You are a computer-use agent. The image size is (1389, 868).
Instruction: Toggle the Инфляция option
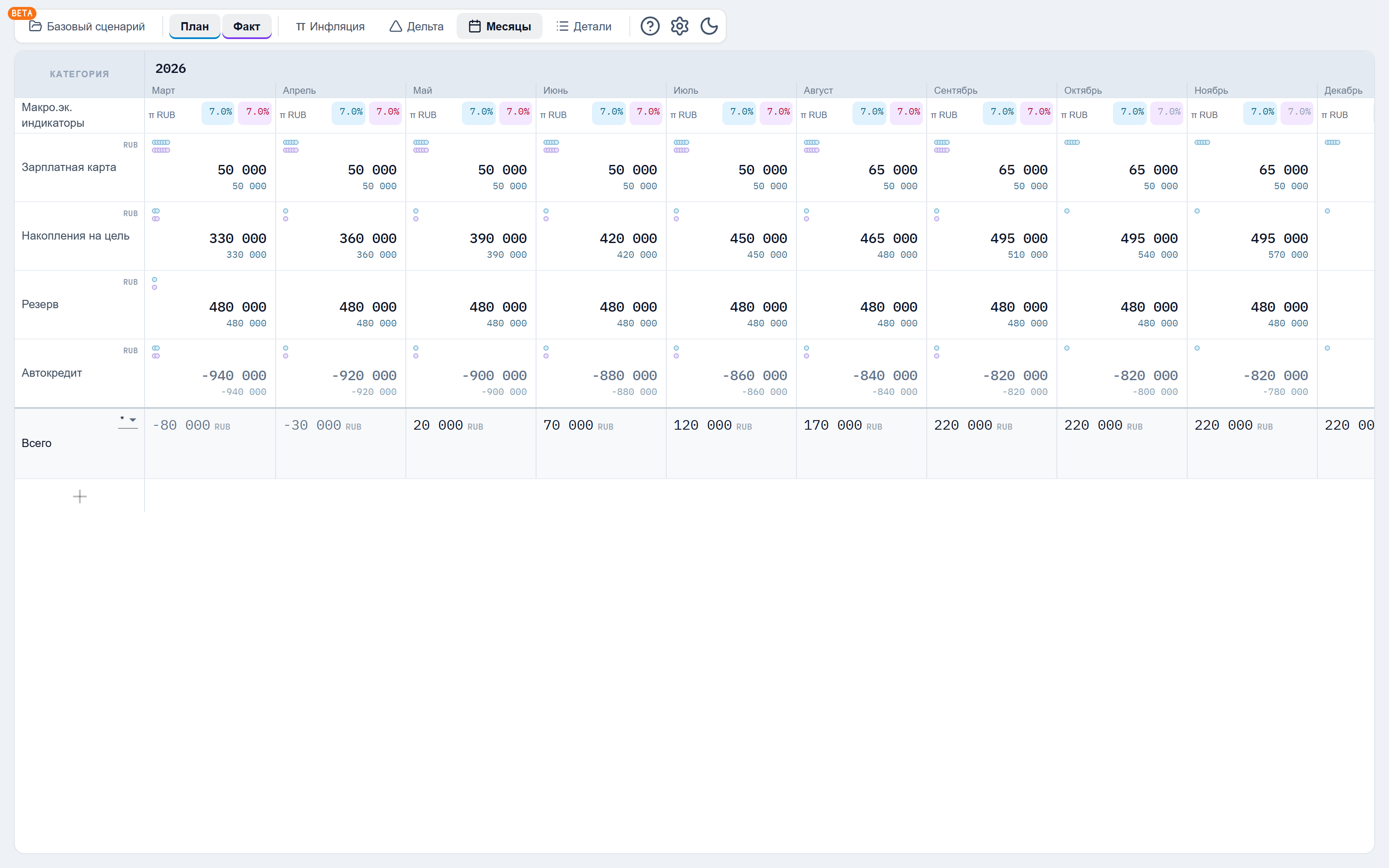(330, 26)
